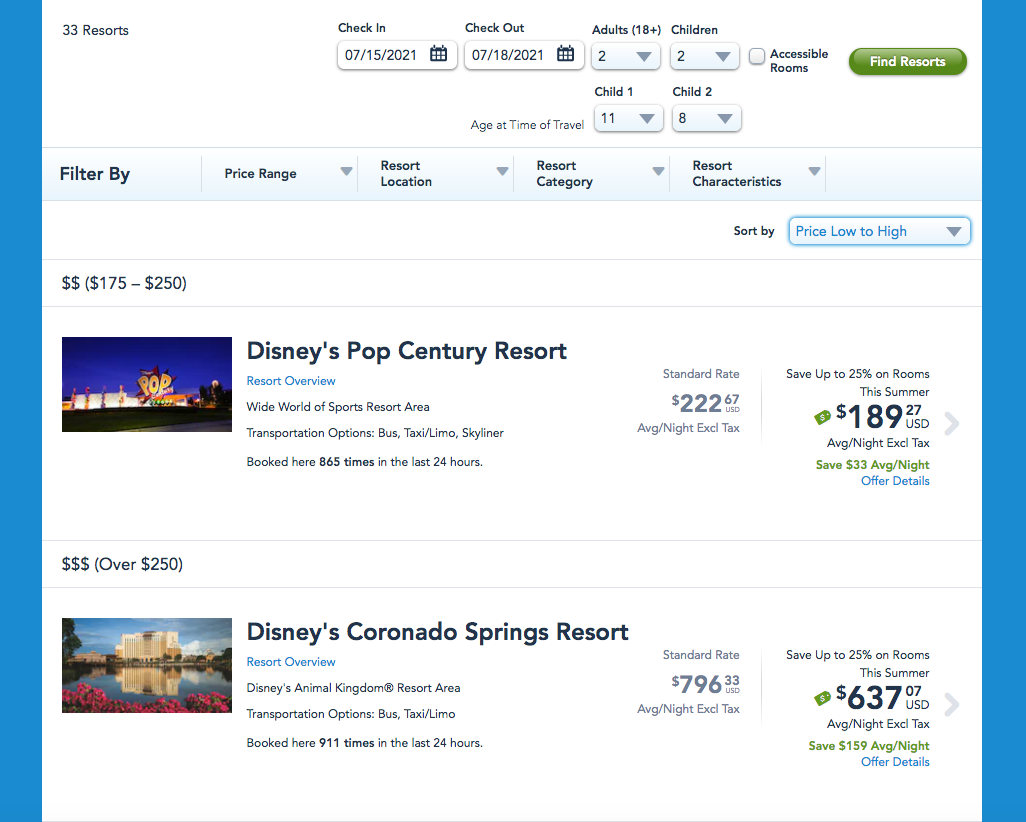Open the Children count dropdown
The image size is (1026, 822).
click(x=705, y=57)
